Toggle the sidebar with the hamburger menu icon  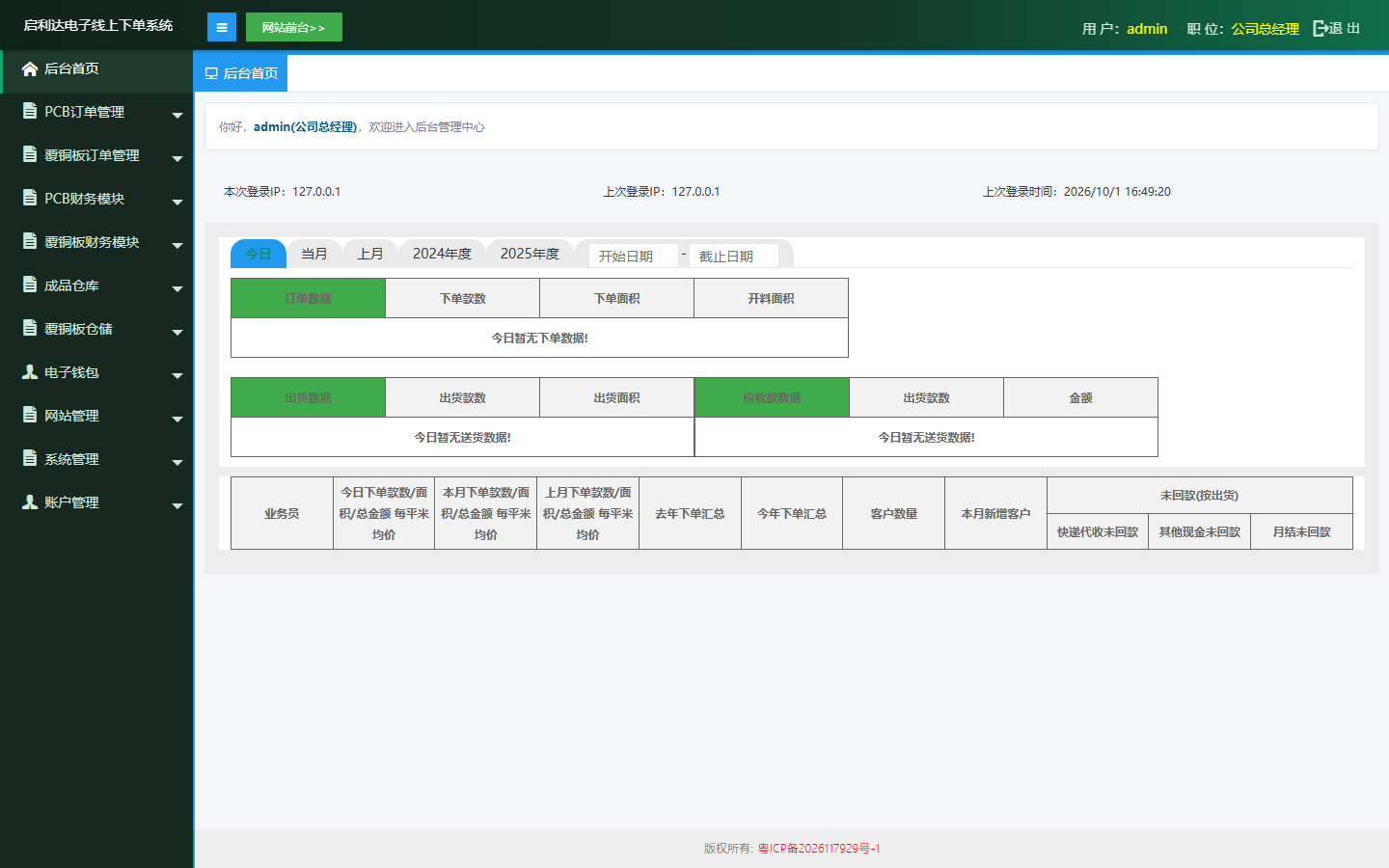coord(222,27)
